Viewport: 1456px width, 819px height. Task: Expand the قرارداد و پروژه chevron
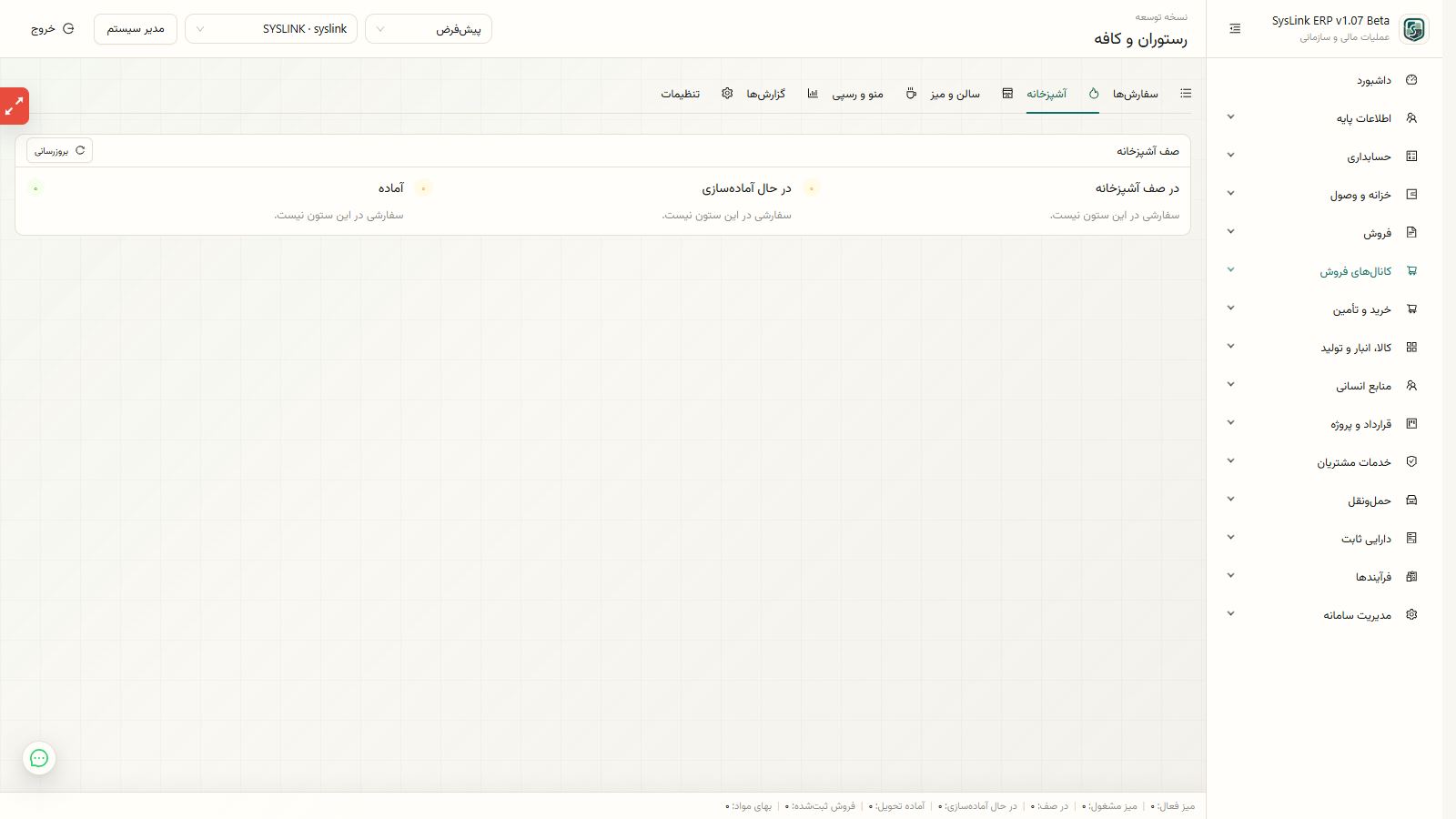[x=1230, y=423]
